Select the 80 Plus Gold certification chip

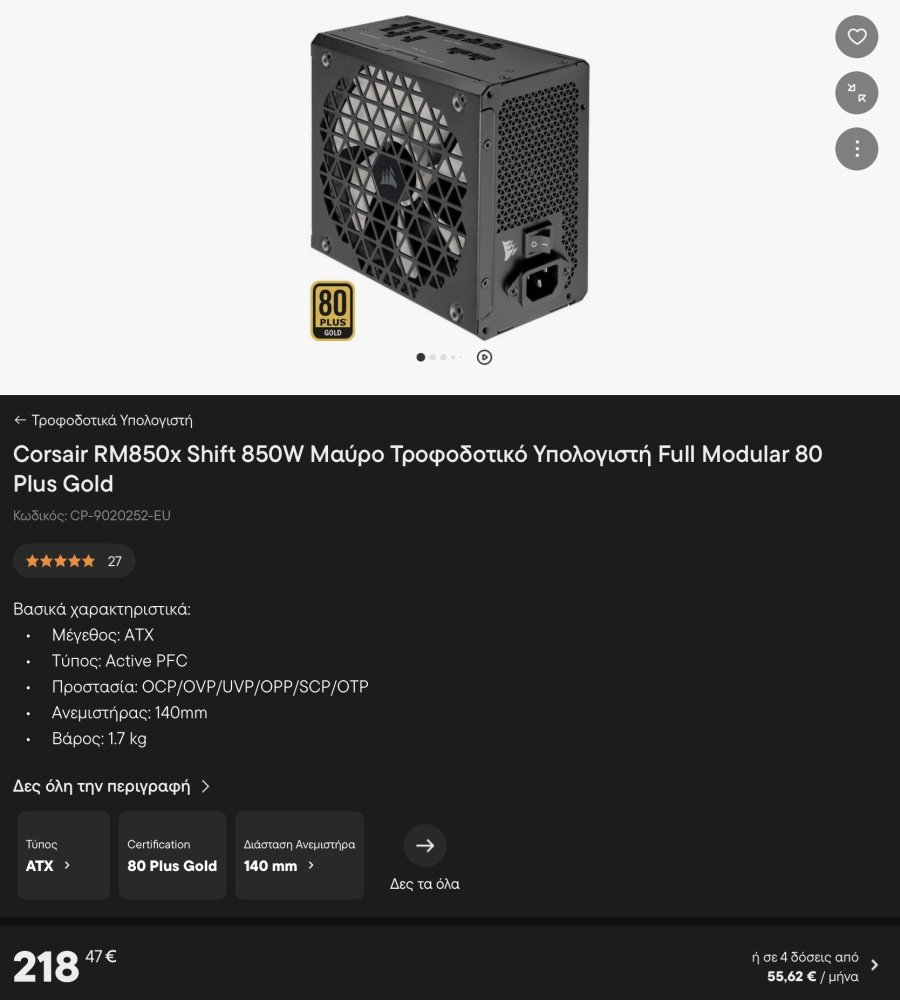[172, 855]
